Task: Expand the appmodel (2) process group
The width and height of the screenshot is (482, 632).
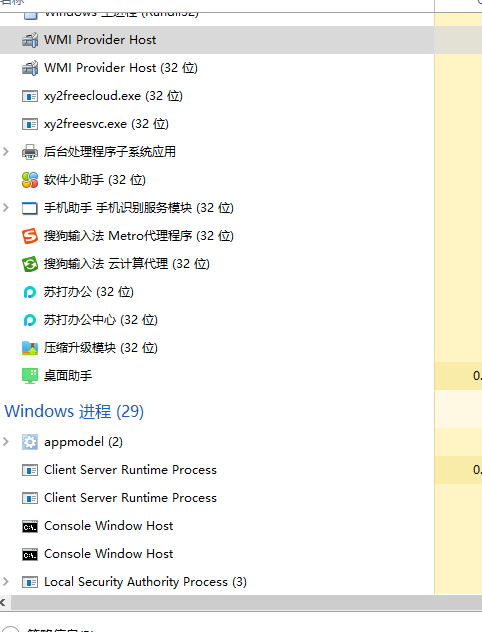Action: click(x=6, y=442)
